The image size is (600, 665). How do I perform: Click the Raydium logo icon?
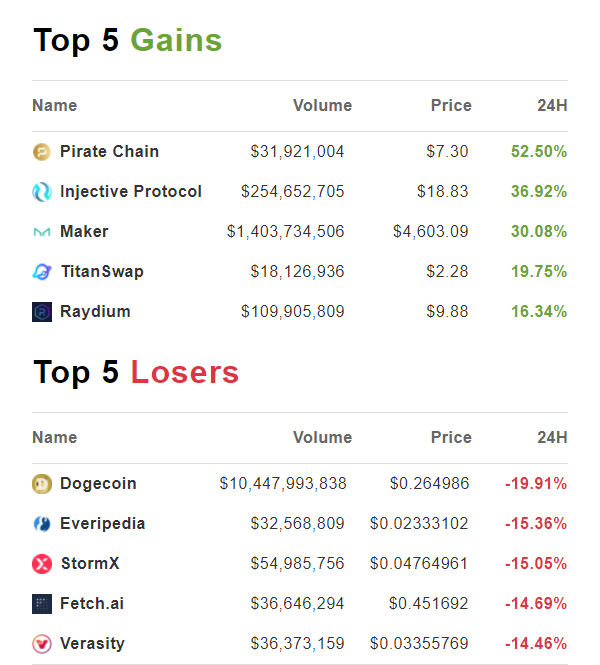click(42, 312)
